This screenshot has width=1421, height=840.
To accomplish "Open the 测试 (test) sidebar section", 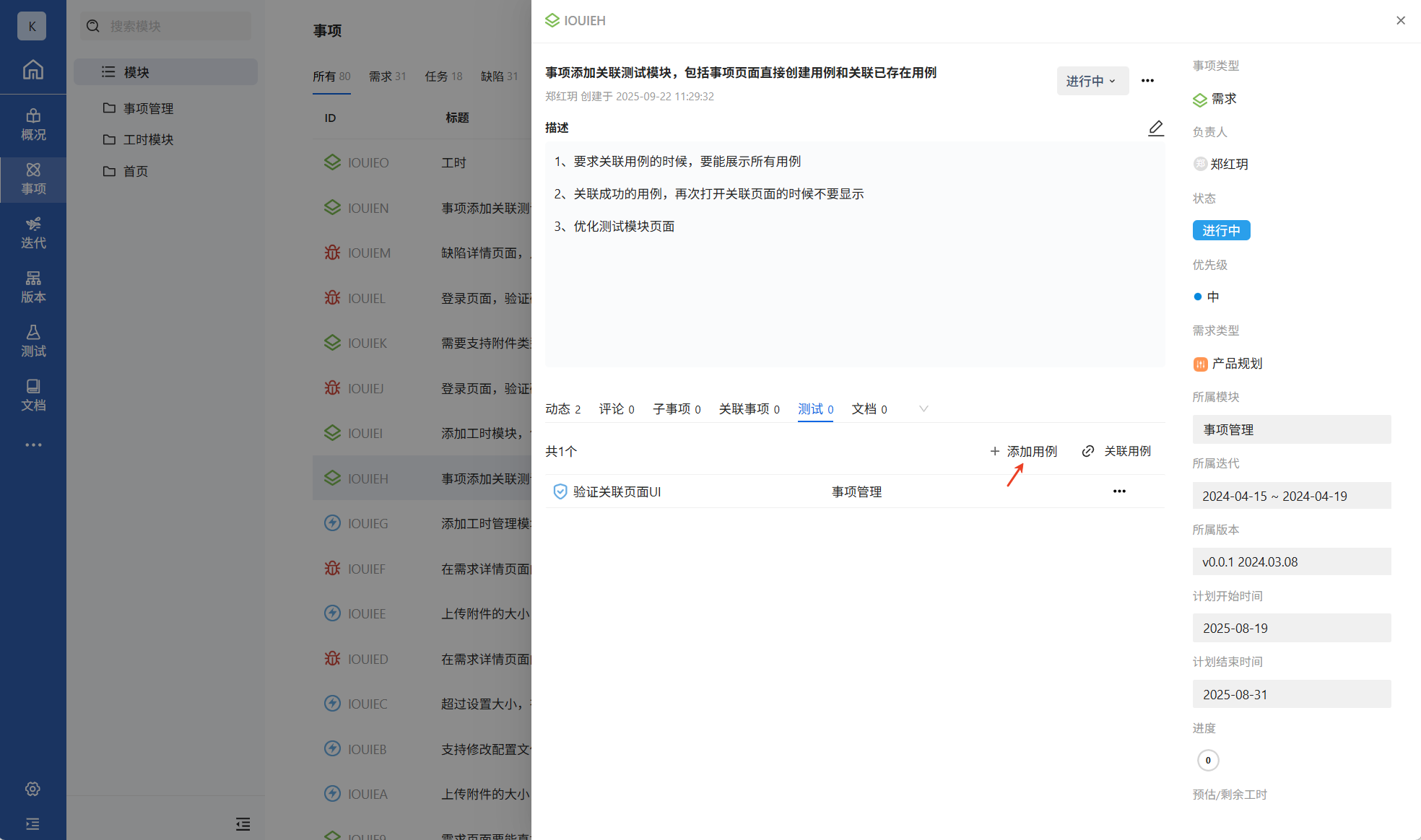I will [32, 341].
